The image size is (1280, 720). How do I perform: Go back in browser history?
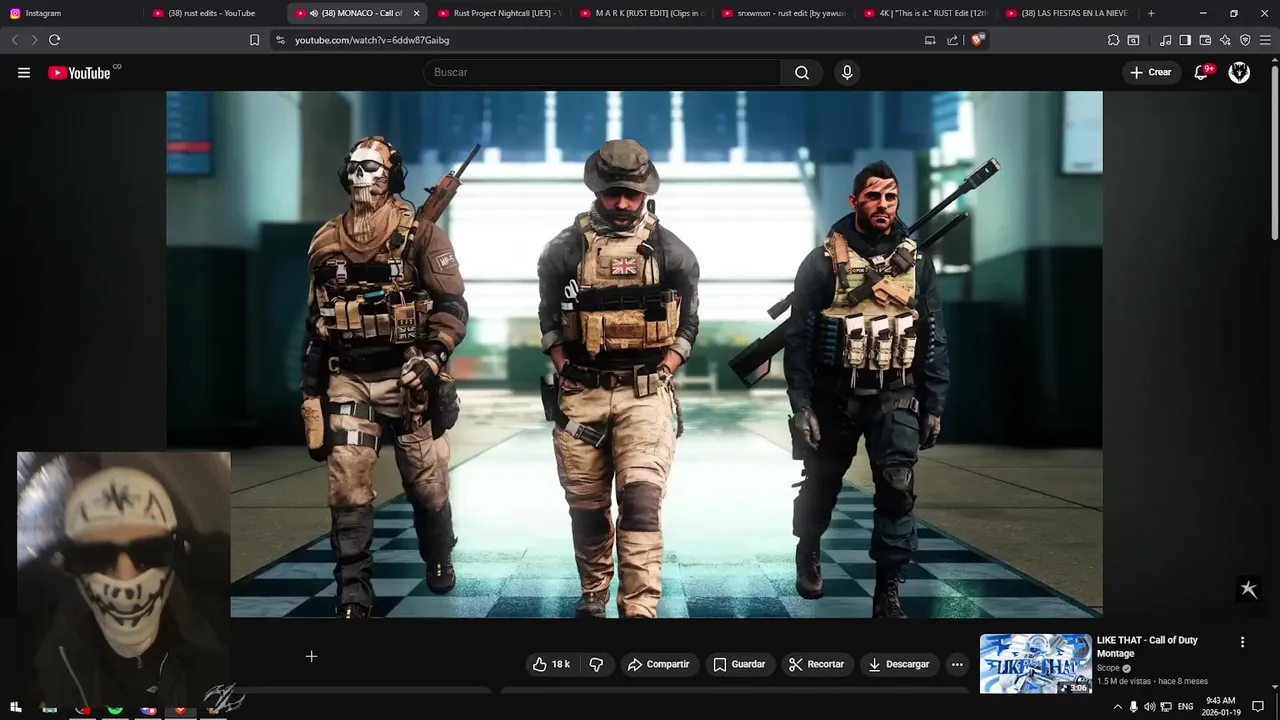(14, 40)
